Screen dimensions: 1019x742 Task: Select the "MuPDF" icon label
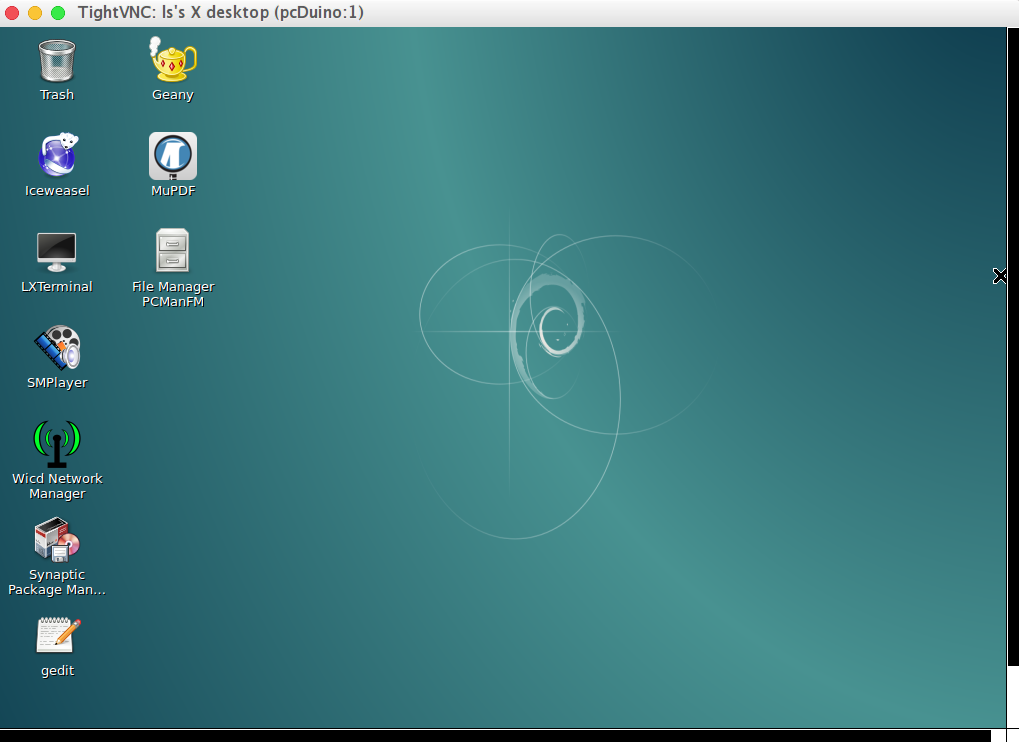174,191
